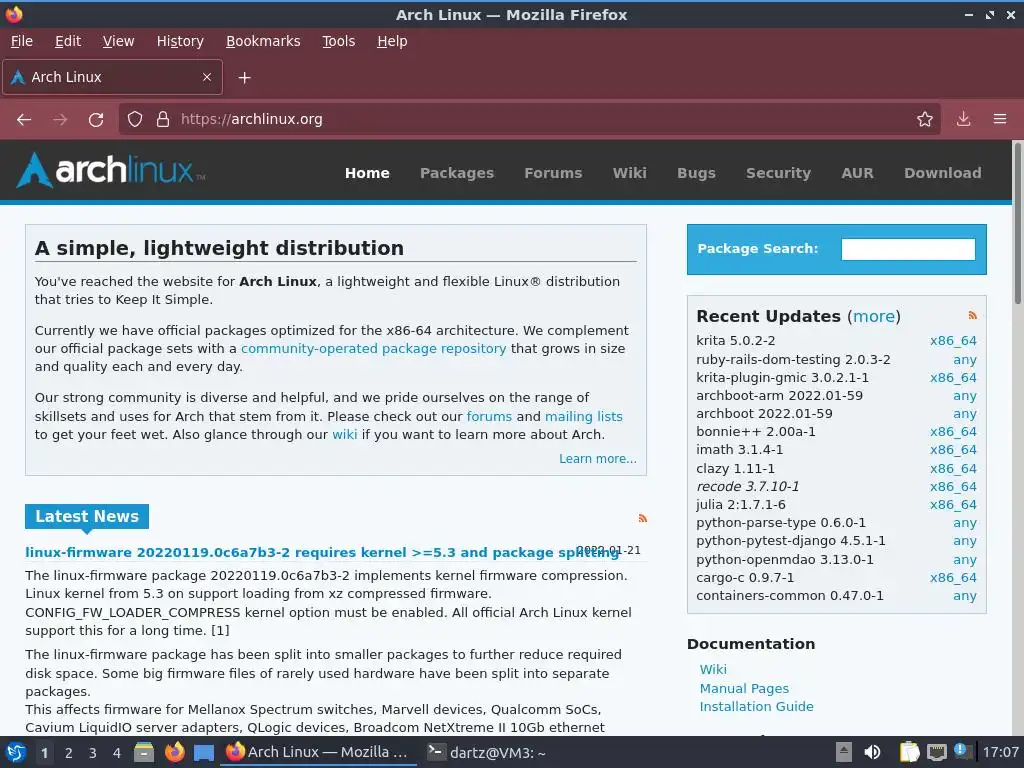Switch to workspace 4
Image resolution: width=1024 pixels, height=768 pixels.
pos(117,753)
